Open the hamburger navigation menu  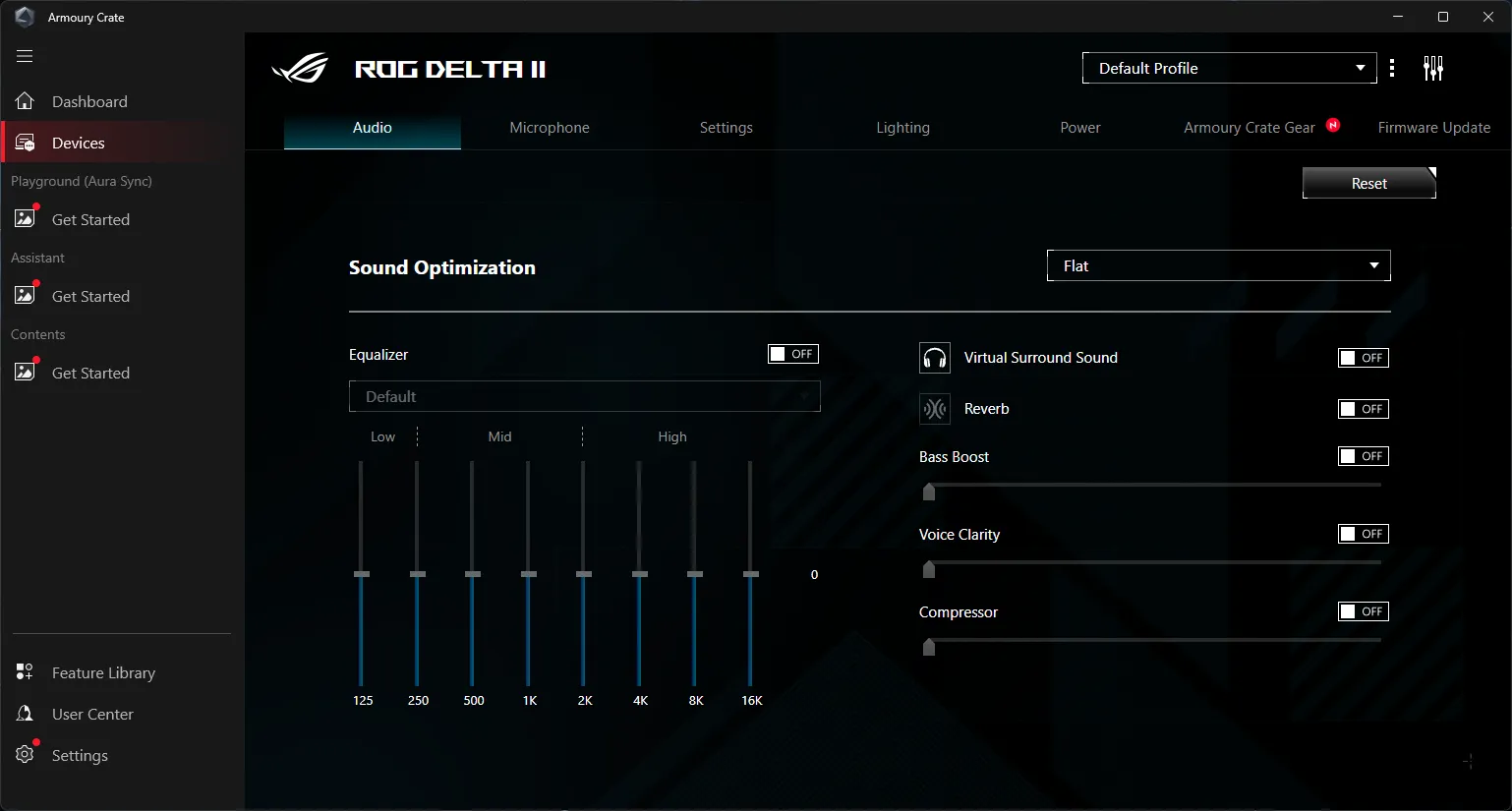coord(25,56)
